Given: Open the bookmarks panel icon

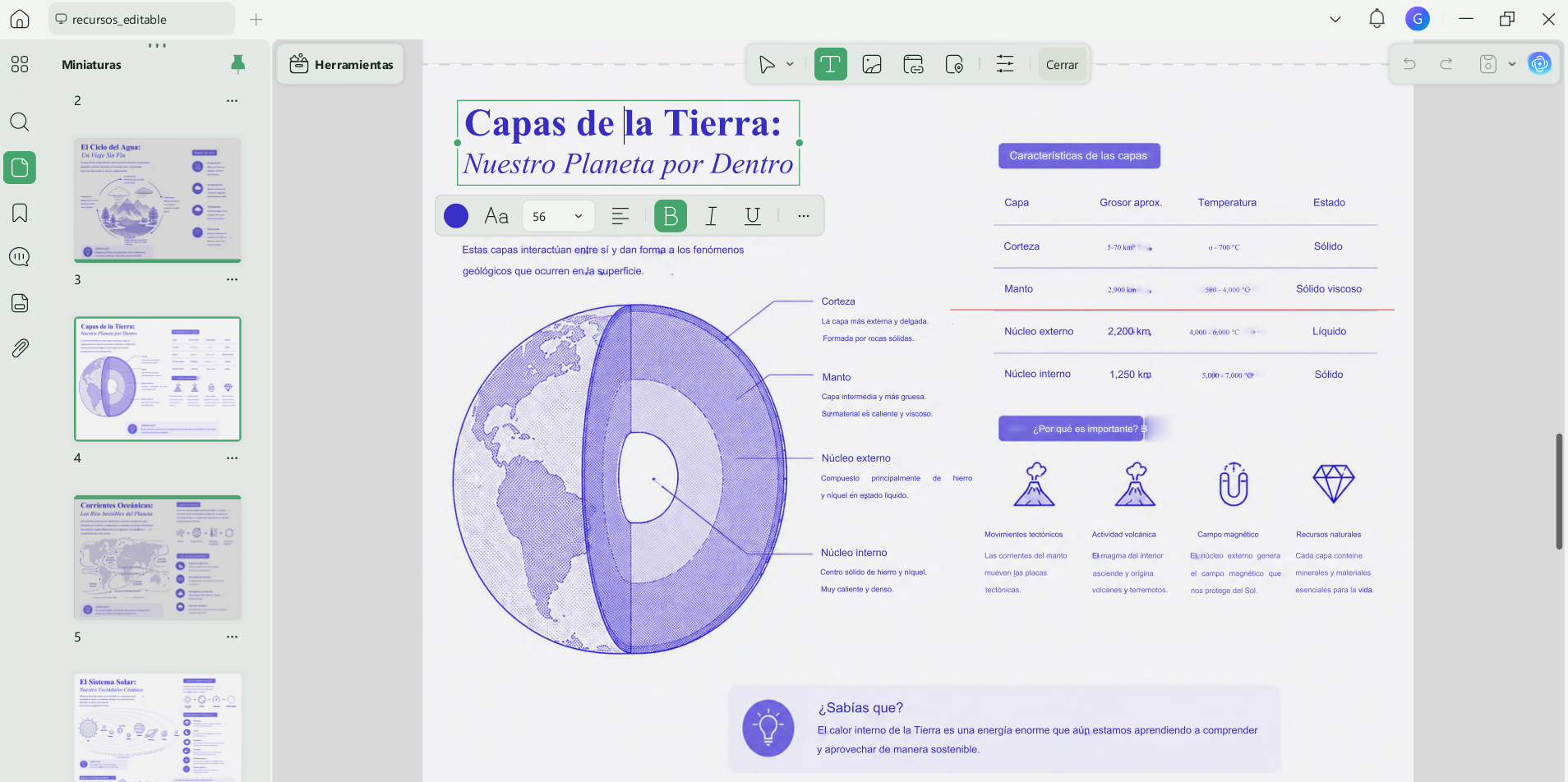Looking at the screenshot, I should (20, 214).
